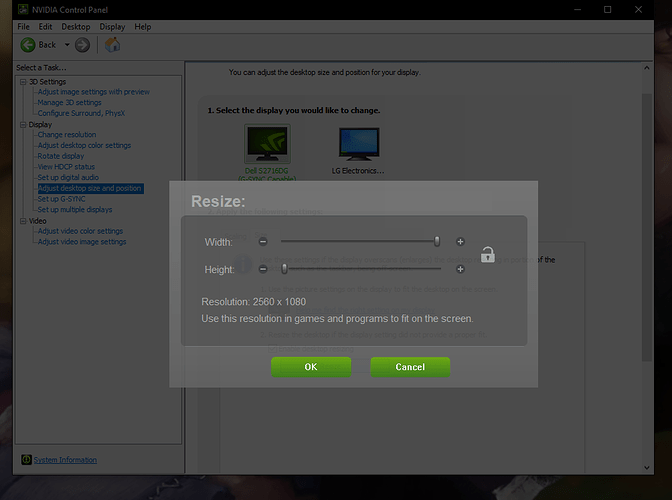Toggle the aspect ratio lock icon

487,254
